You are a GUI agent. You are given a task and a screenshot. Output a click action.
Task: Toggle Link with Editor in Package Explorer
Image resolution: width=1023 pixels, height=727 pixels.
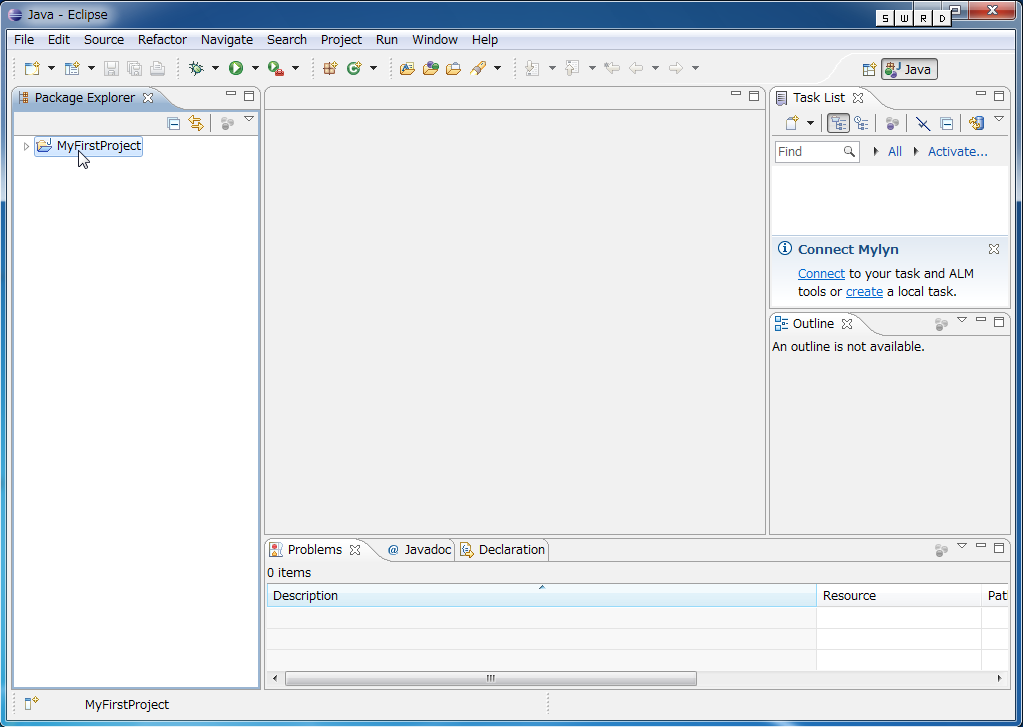pos(196,123)
